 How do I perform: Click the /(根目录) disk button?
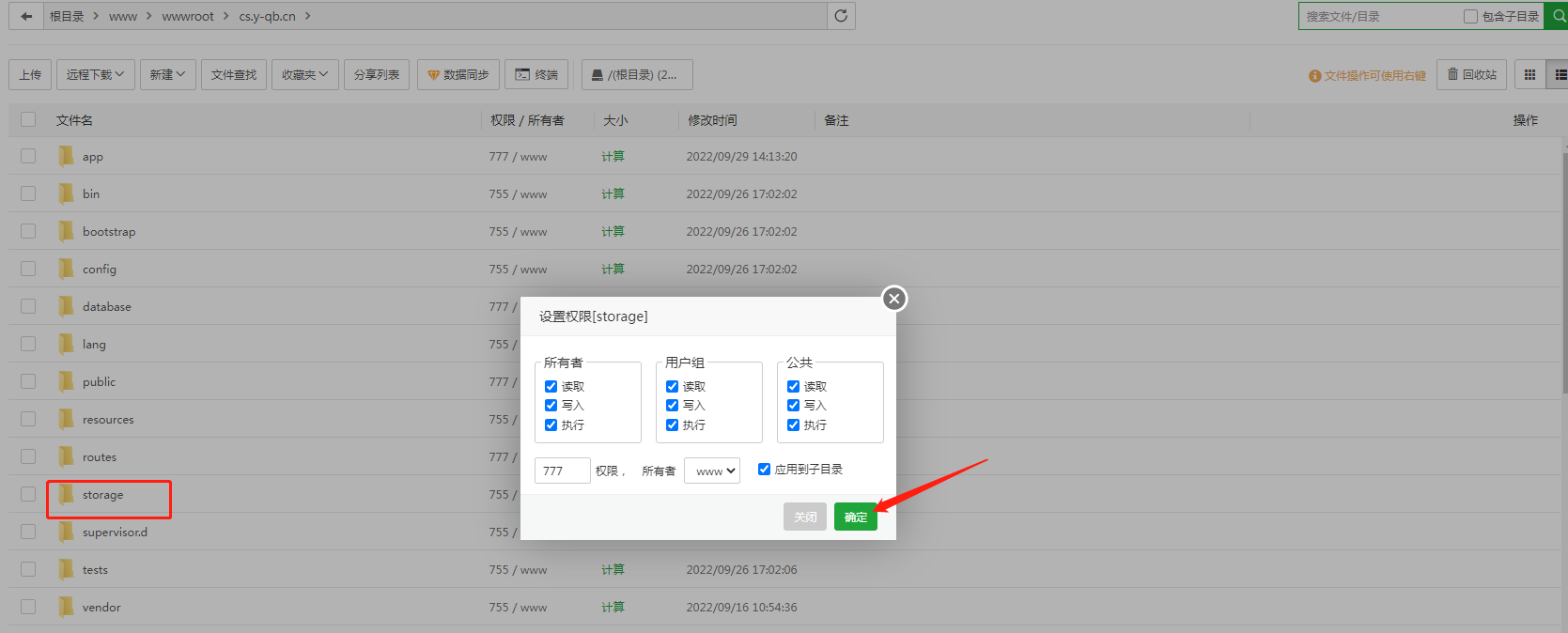tap(637, 74)
